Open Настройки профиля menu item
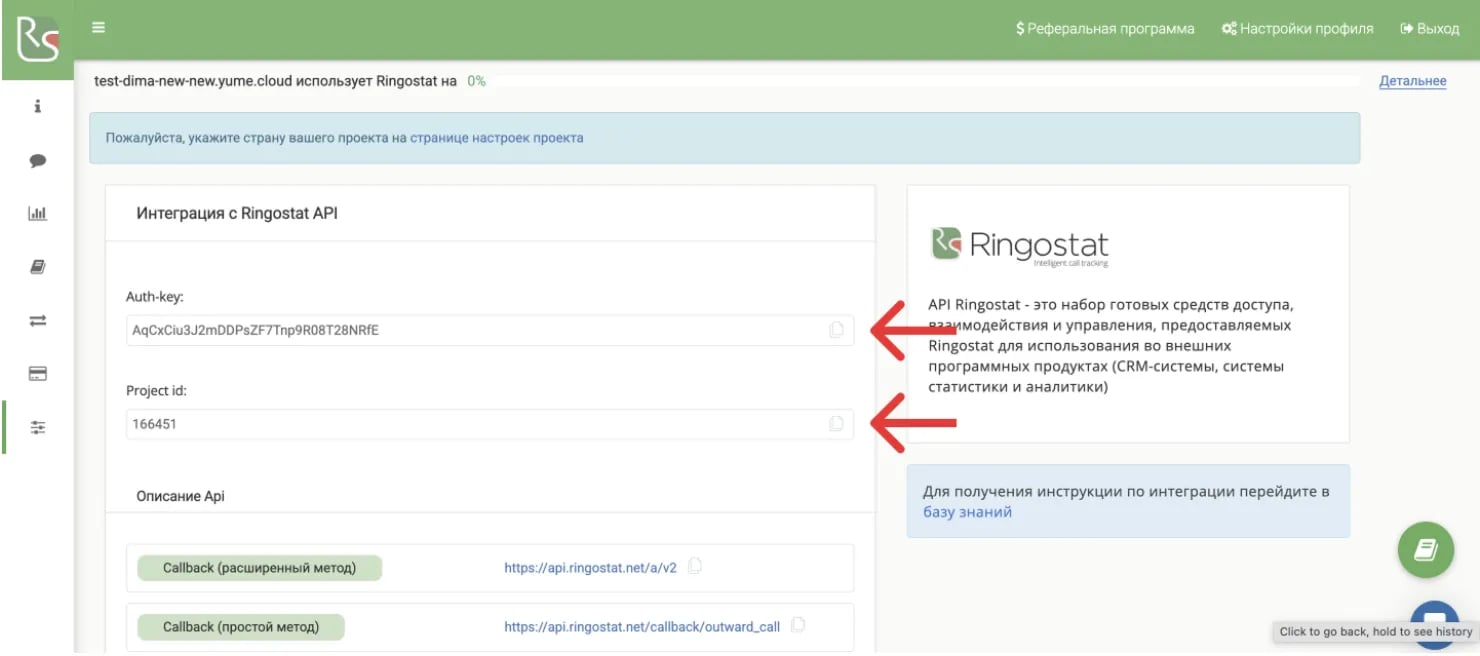Screen dimensions: 1480x656 pyautogui.click(x=1297, y=29)
